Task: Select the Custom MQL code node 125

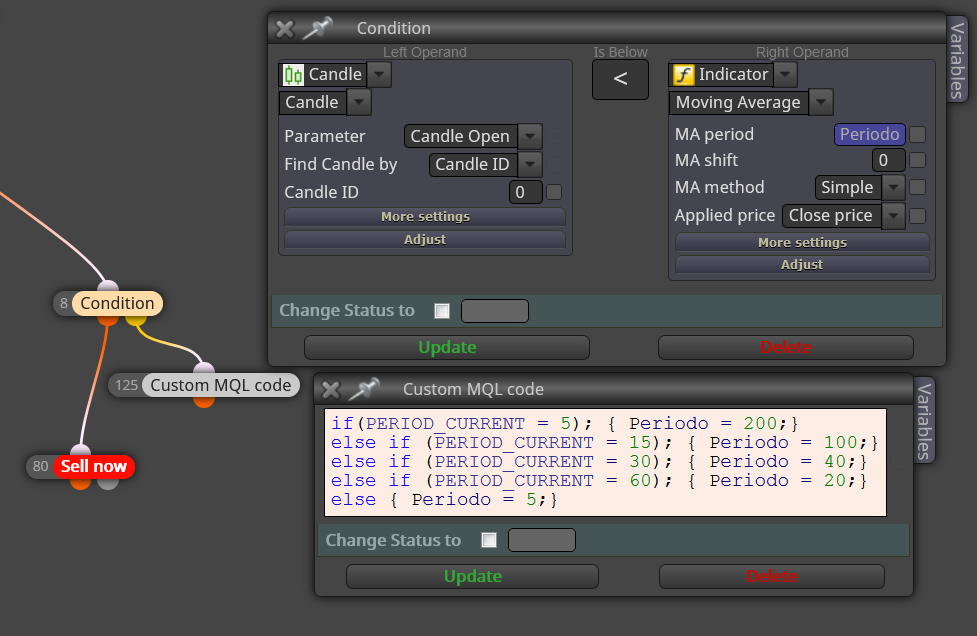Action: 221,385
